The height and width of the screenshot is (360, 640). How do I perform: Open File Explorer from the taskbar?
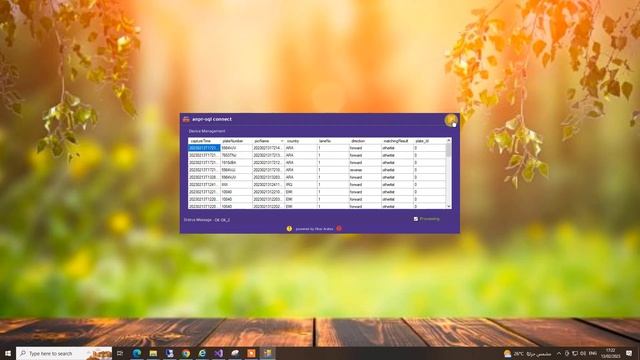click(x=153, y=353)
